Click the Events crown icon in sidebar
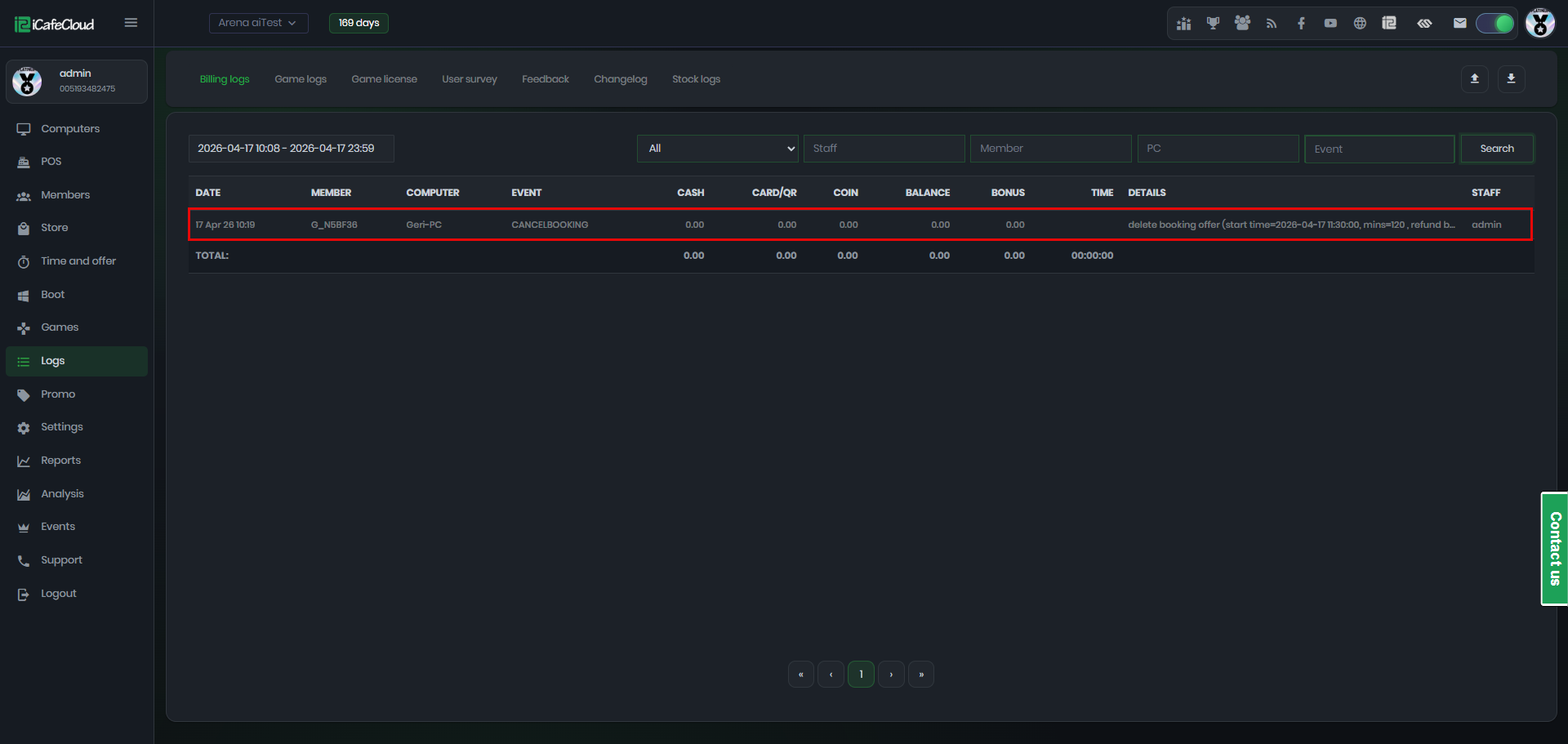Viewport: 1568px width, 744px height. click(x=24, y=528)
